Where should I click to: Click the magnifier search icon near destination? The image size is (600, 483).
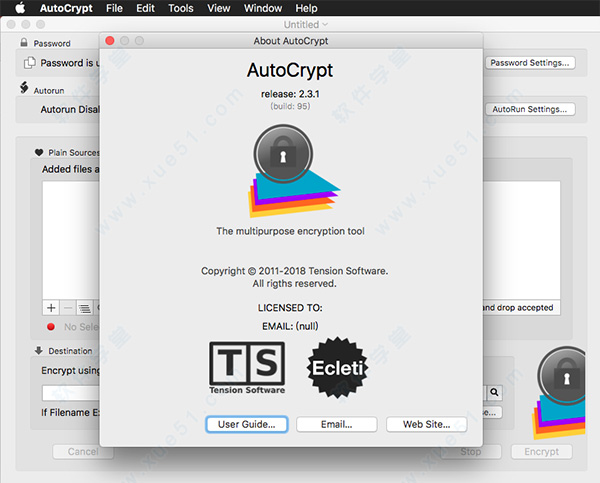click(494, 392)
